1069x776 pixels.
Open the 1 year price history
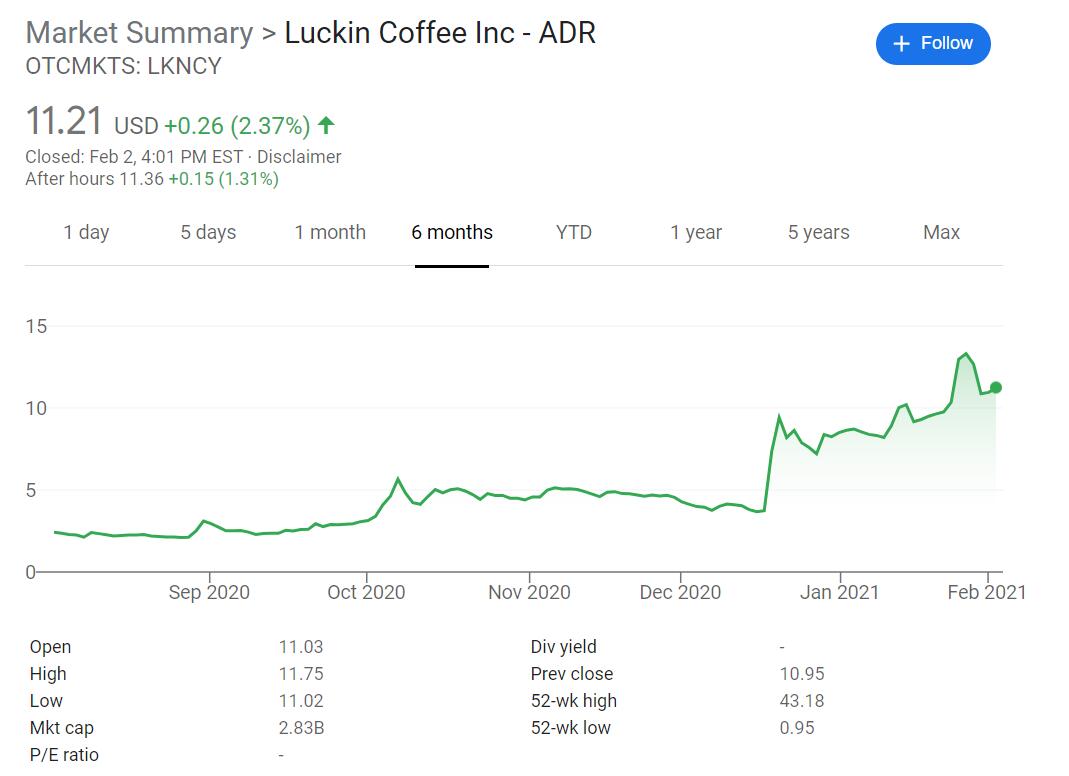pyautogui.click(x=695, y=232)
